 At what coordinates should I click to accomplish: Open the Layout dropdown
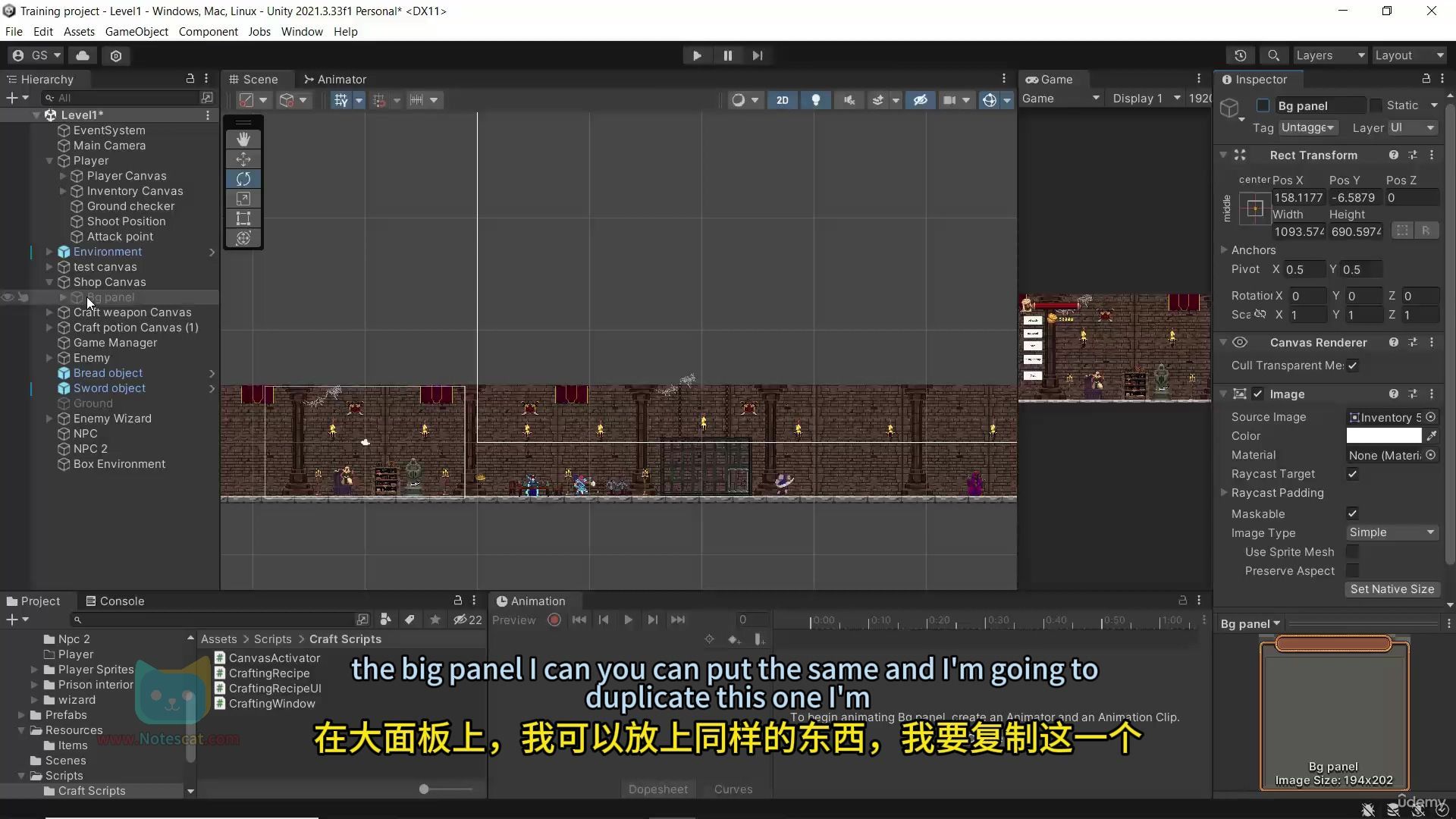click(1410, 55)
